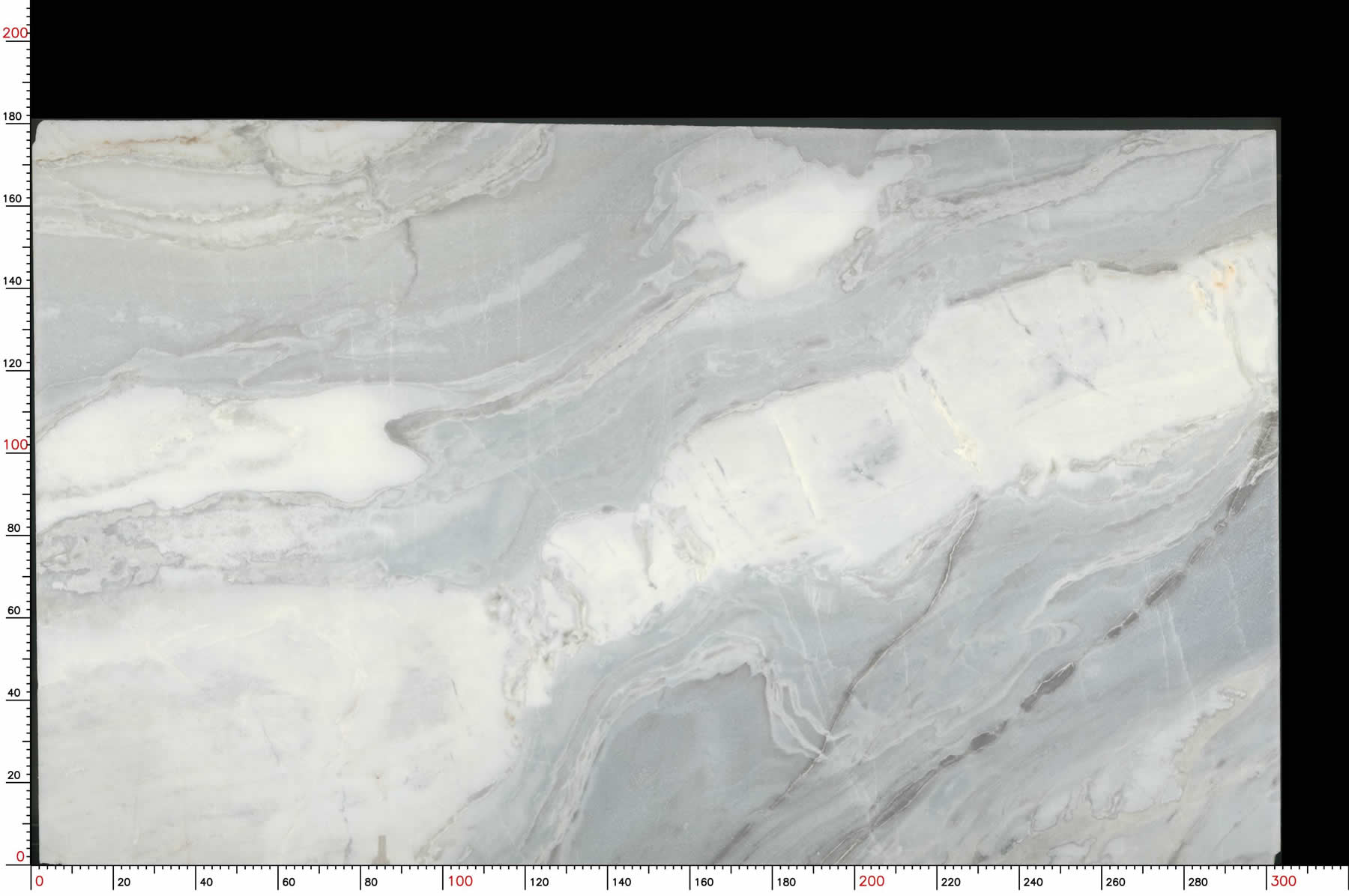
Task: Click the black background above the slab
Action: click(674, 60)
